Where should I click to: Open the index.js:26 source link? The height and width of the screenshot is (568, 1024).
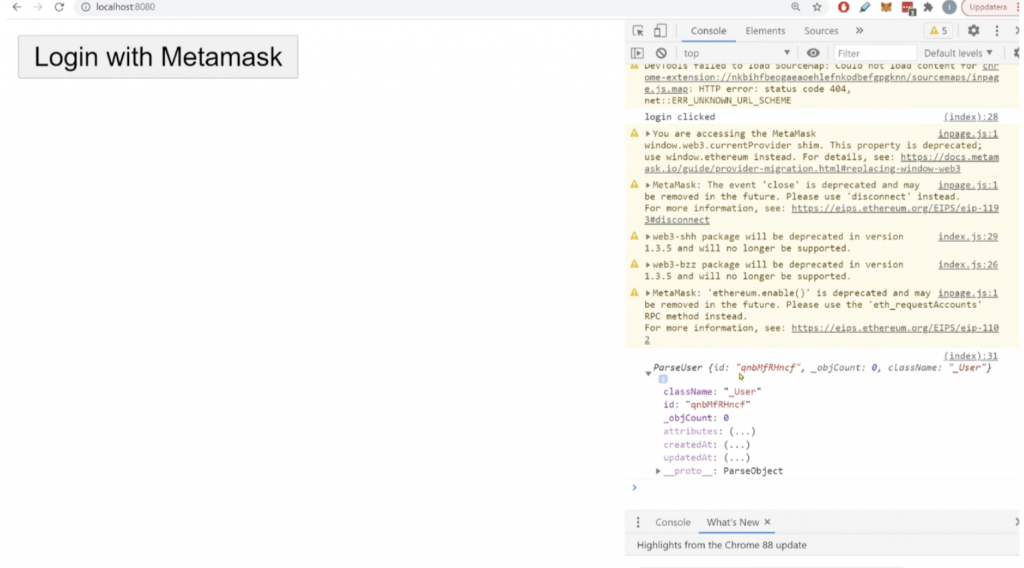tap(968, 264)
